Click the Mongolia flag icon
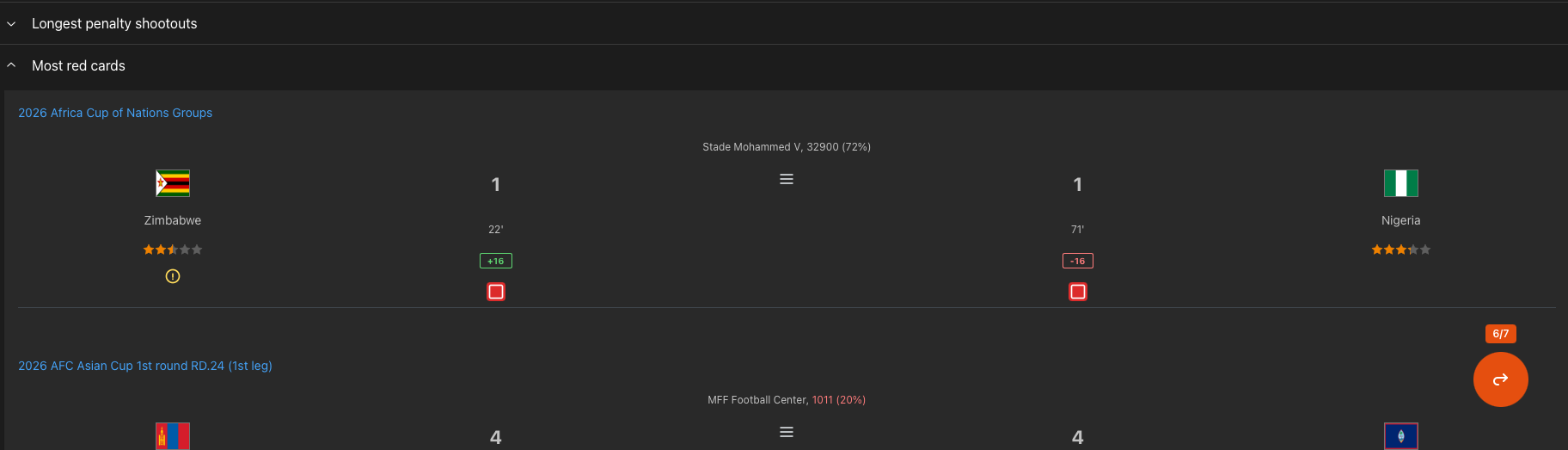Viewport: 1568px width, 450px height. 173,436
